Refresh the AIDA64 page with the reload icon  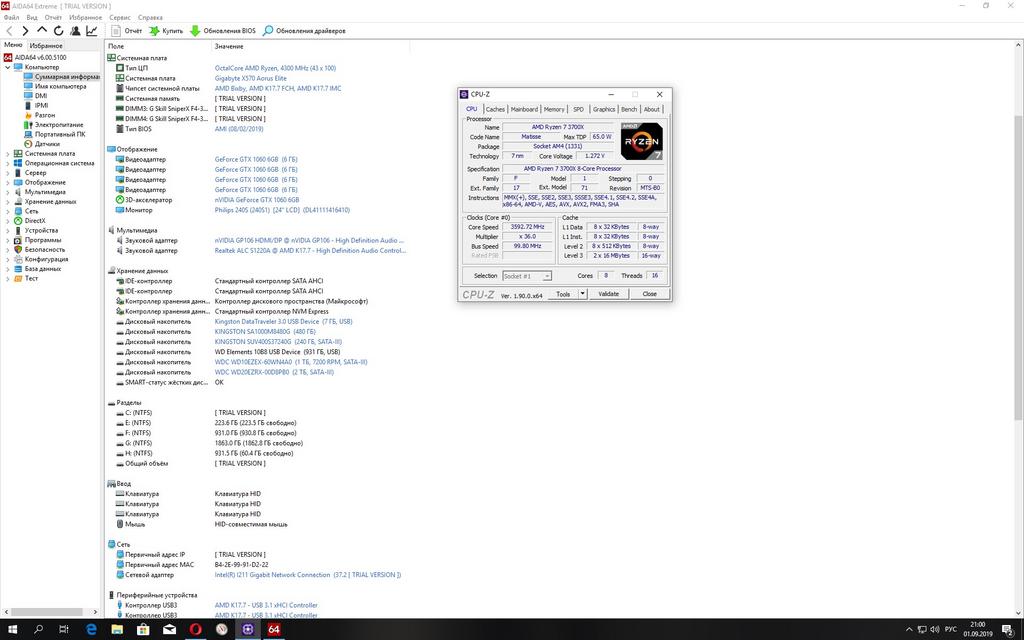59,31
